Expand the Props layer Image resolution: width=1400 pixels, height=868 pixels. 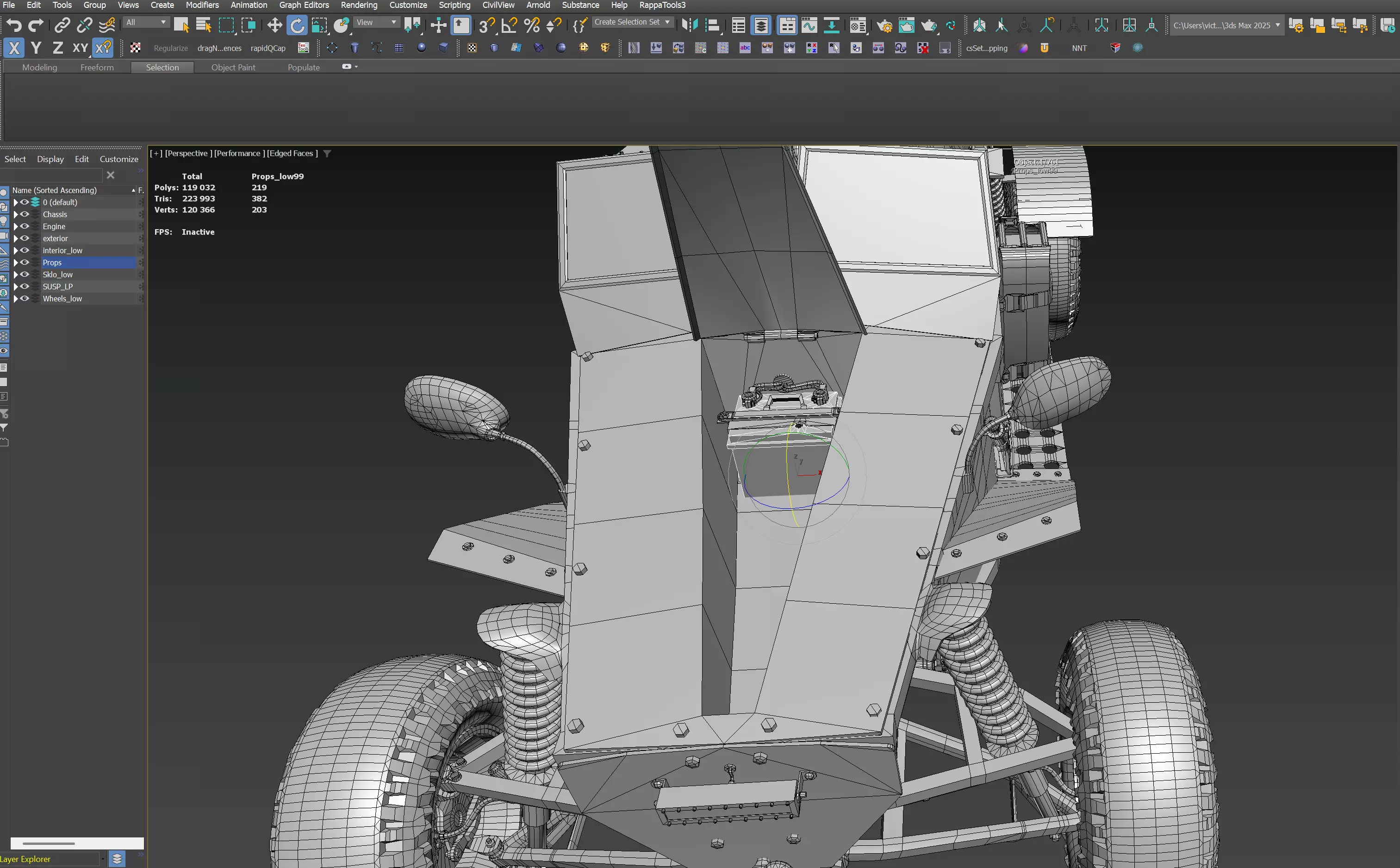(x=15, y=262)
